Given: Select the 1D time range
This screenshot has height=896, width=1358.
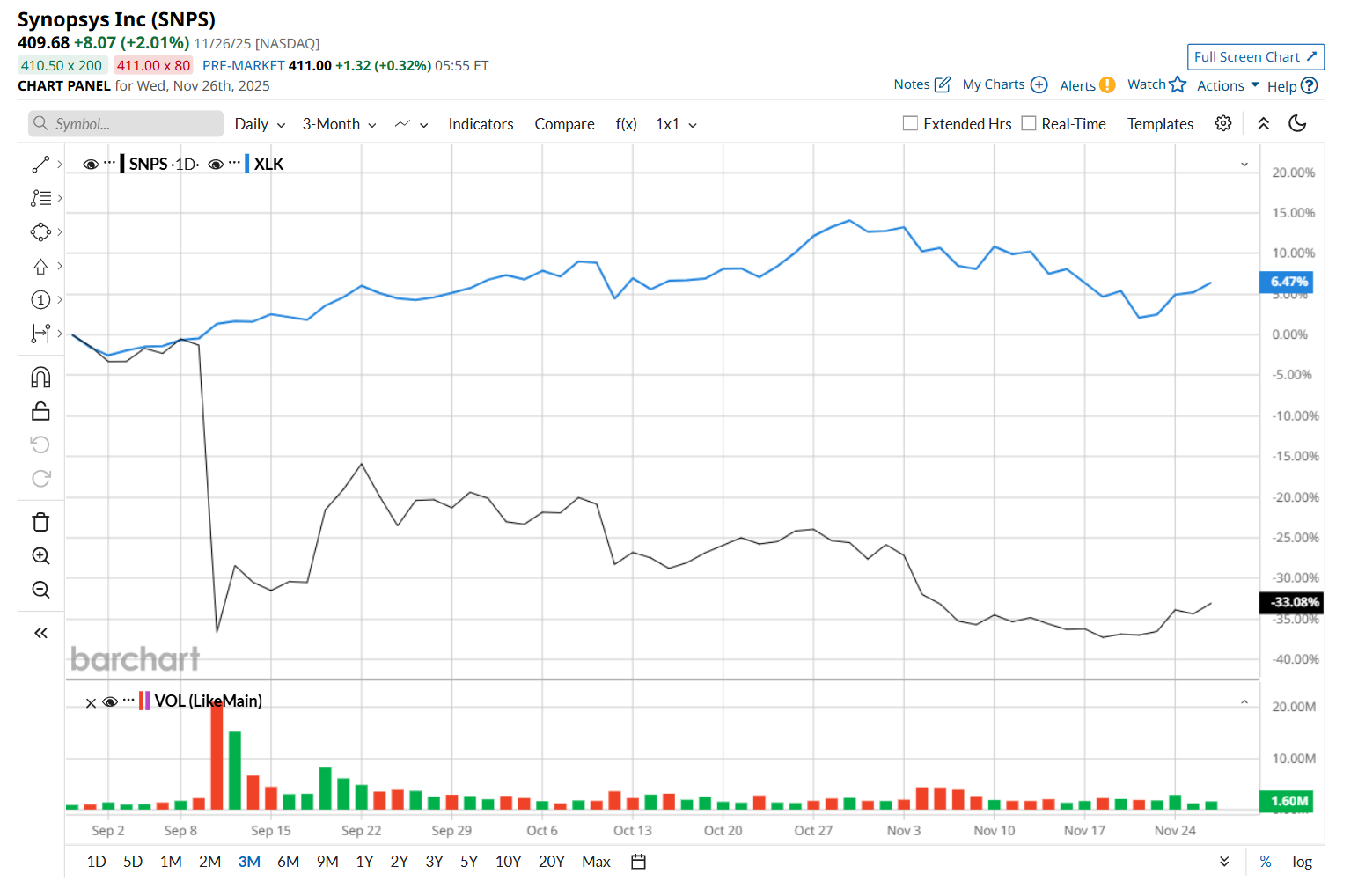Looking at the screenshot, I should pyautogui.click(x=97, y=862).
